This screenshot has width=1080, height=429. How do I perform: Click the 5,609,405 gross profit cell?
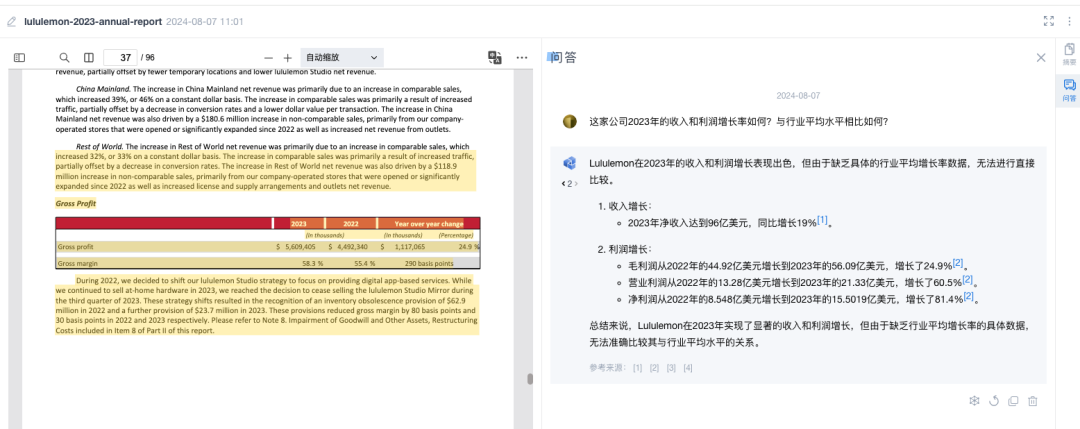300,247
